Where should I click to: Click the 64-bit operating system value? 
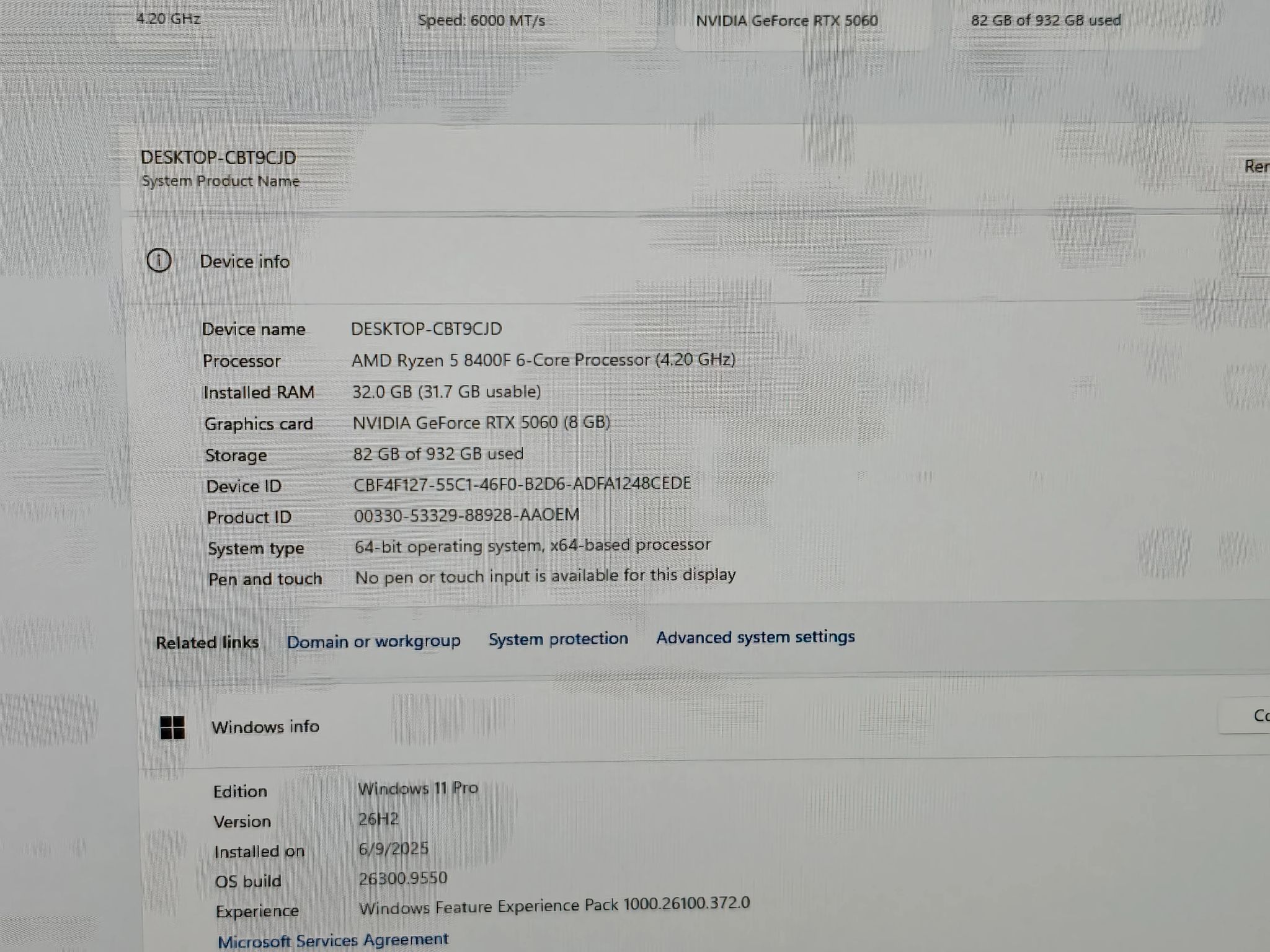click(x=533, y=545)
